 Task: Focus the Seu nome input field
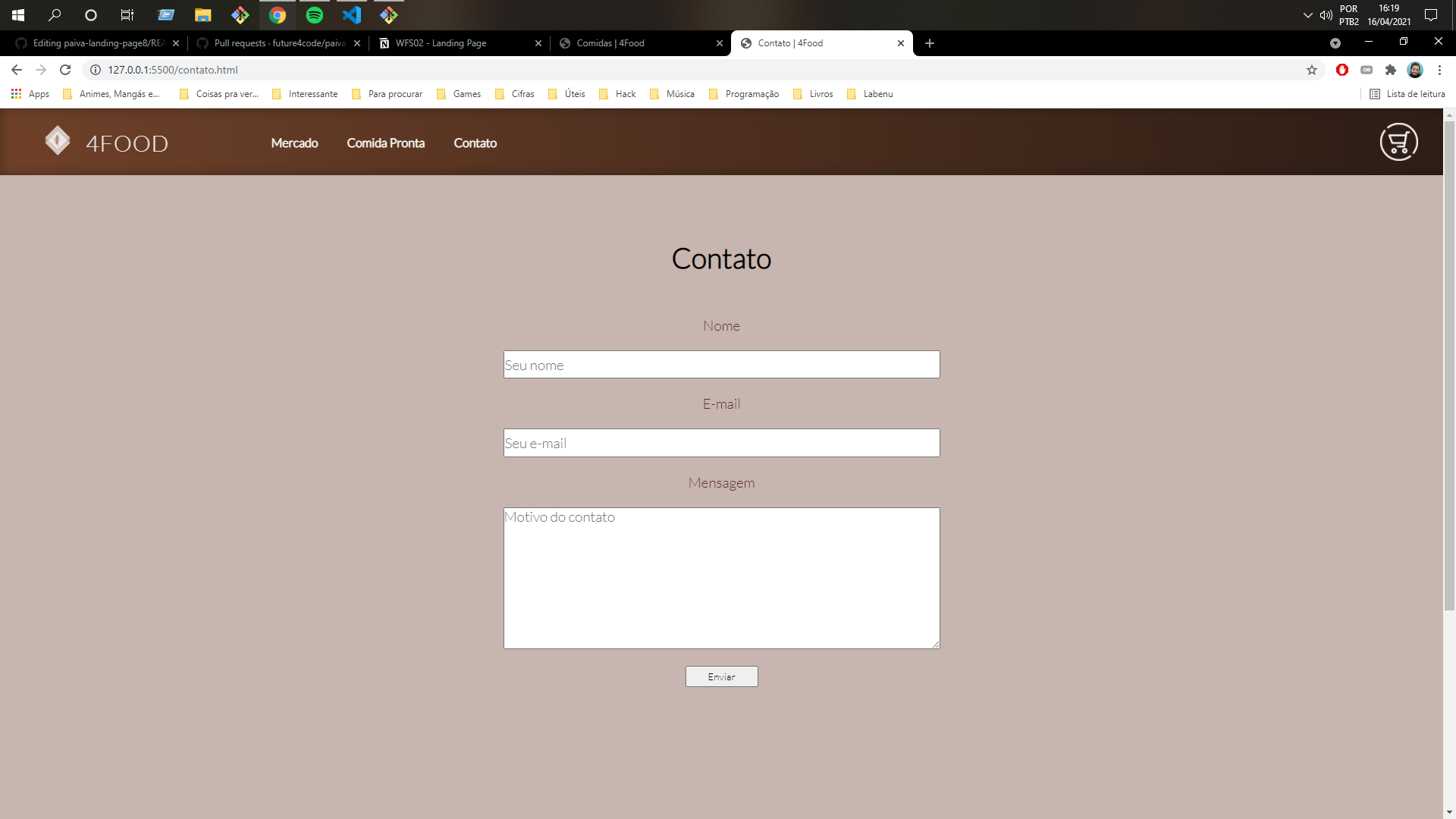pyautogui.click(x=721, y=365)
